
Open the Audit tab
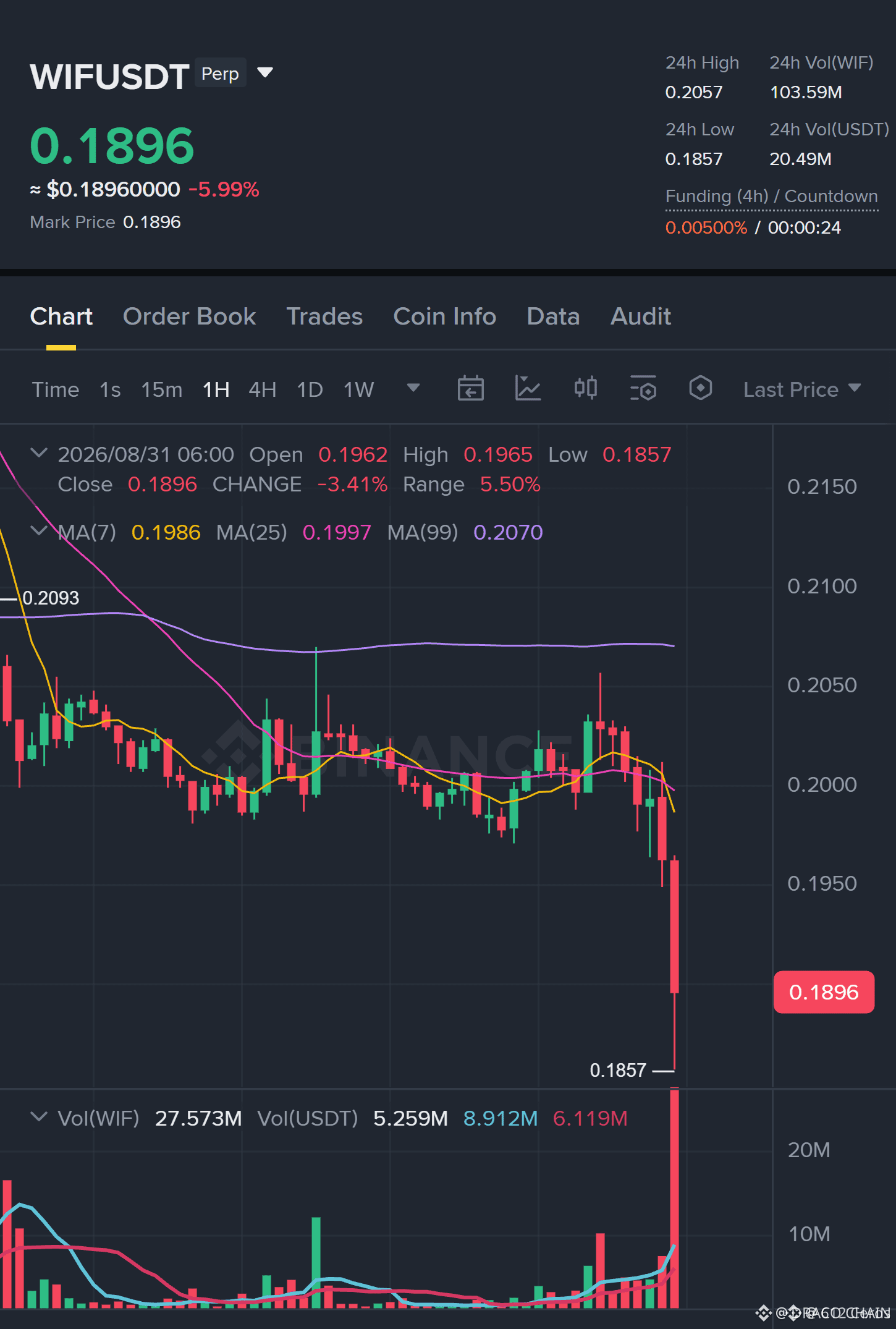(x=641, y=316)
